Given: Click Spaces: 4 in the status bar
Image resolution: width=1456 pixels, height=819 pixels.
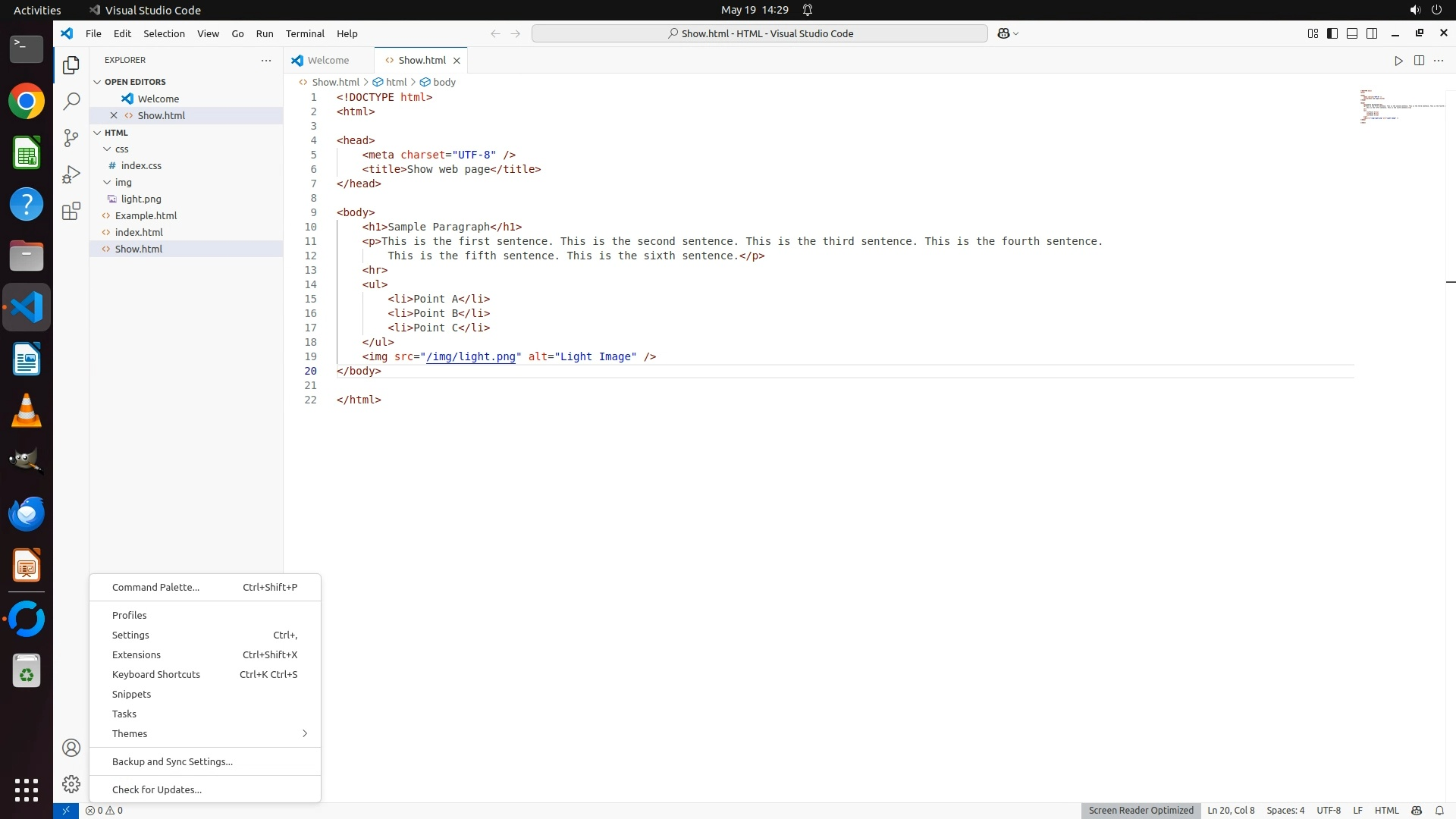Looking at the screenshot, I should (1285, 810).
